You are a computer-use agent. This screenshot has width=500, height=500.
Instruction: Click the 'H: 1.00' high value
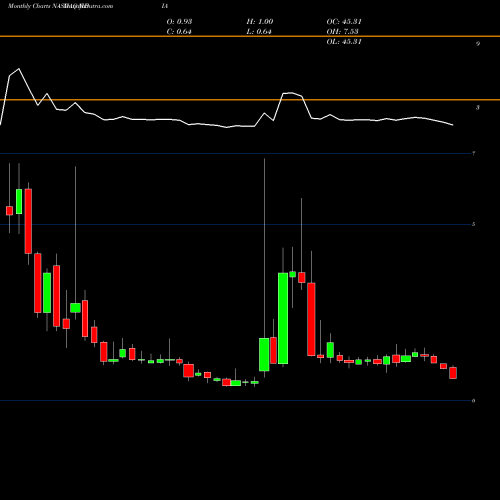260,22
